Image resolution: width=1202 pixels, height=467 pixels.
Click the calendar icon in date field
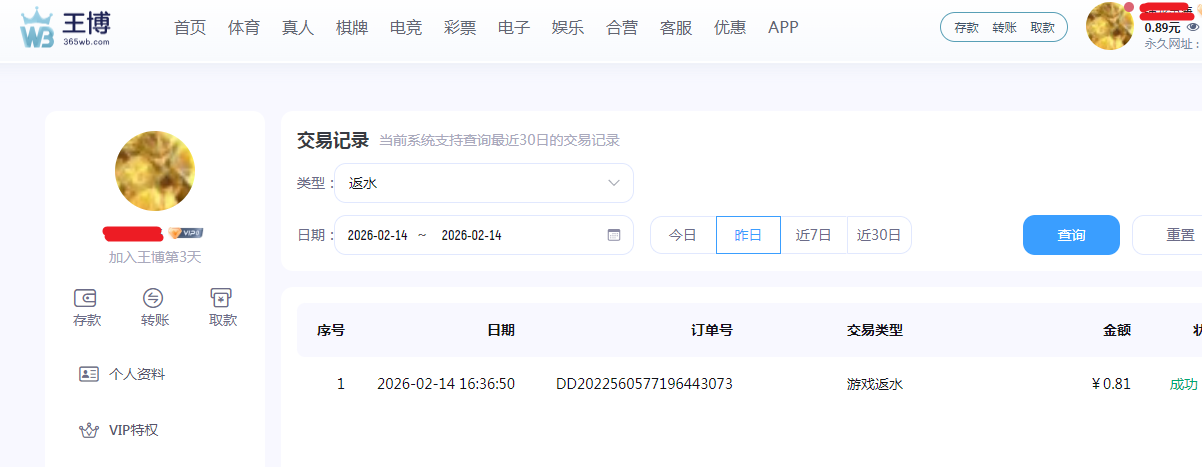point(614,235)
